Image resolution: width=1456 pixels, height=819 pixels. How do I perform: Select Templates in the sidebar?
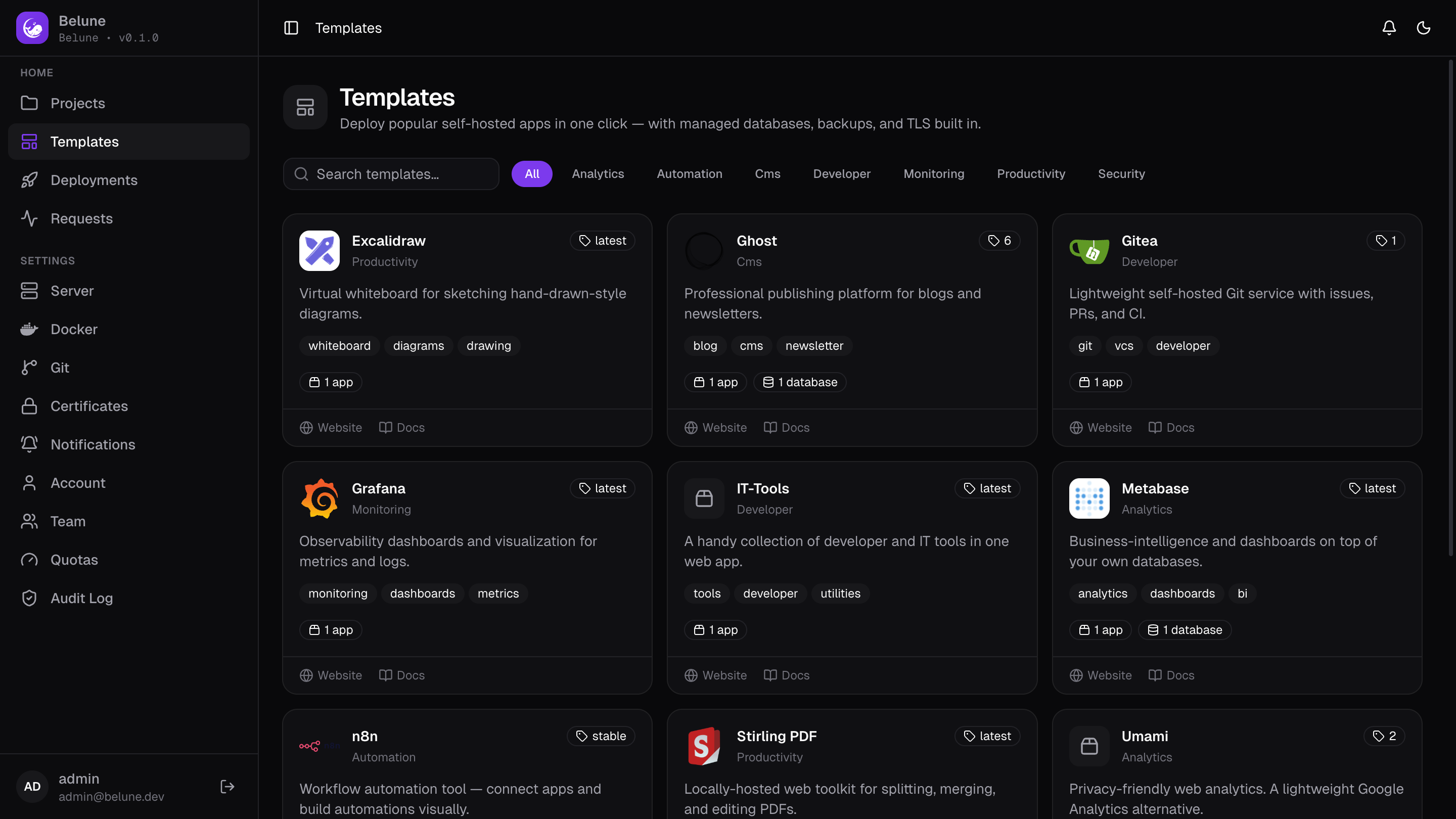coord(129,142)
